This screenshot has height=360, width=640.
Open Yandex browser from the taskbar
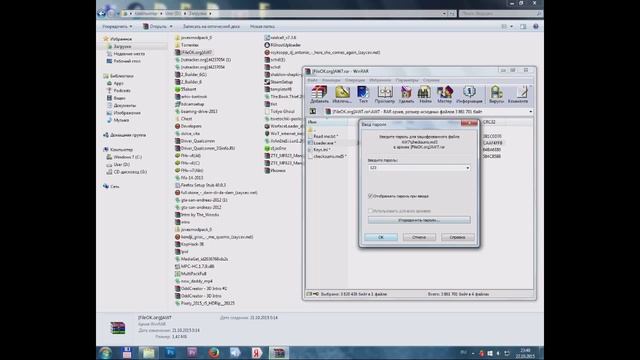[257, 353]
